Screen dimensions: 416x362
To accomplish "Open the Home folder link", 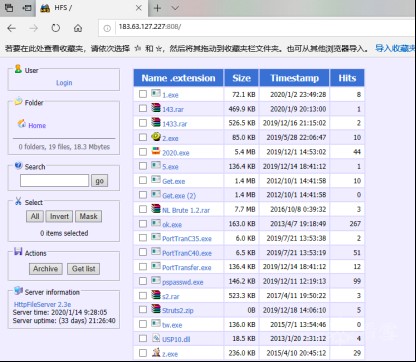I will pos(37,126).
